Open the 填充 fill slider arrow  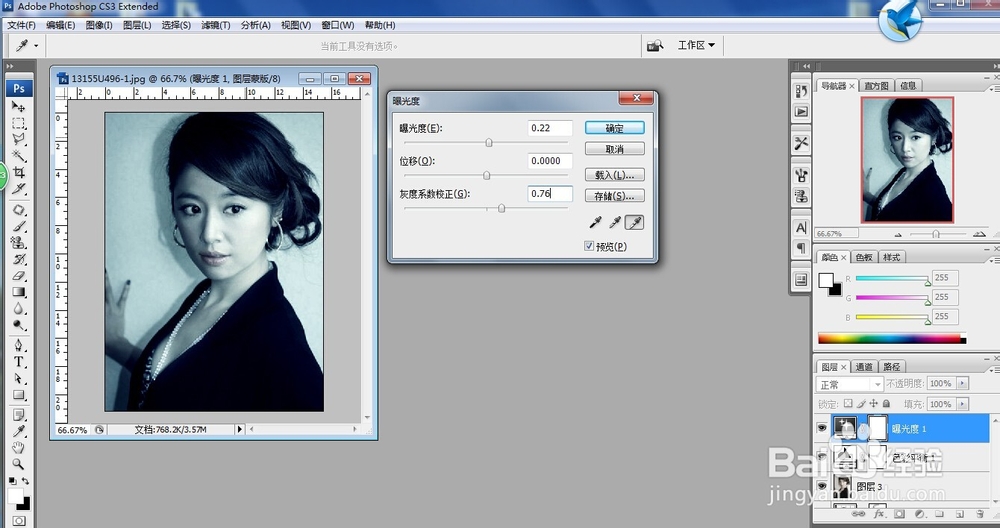click(962, 404)
